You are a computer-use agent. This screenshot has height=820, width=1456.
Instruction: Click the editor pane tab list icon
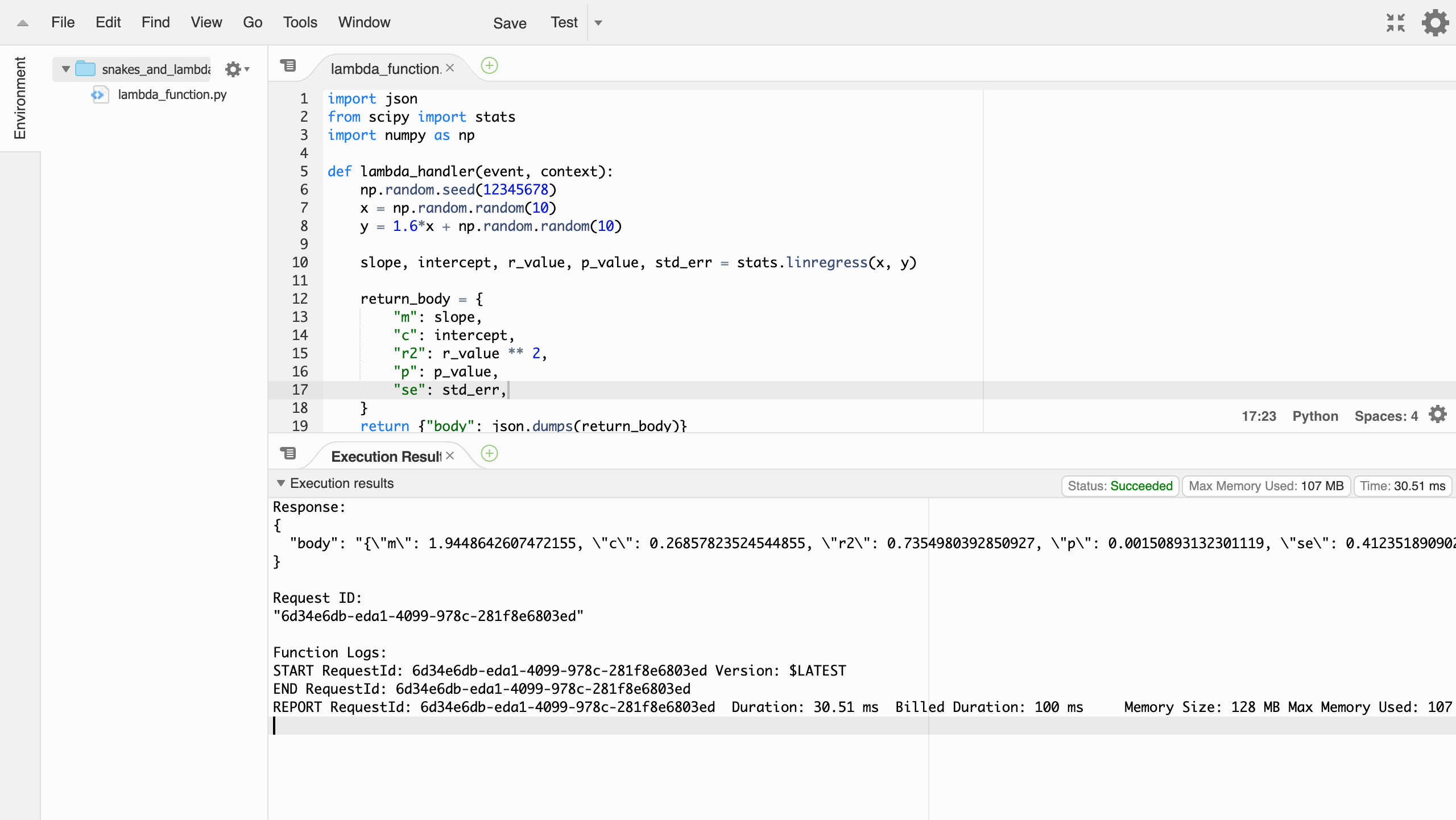[x=288, y=65]
